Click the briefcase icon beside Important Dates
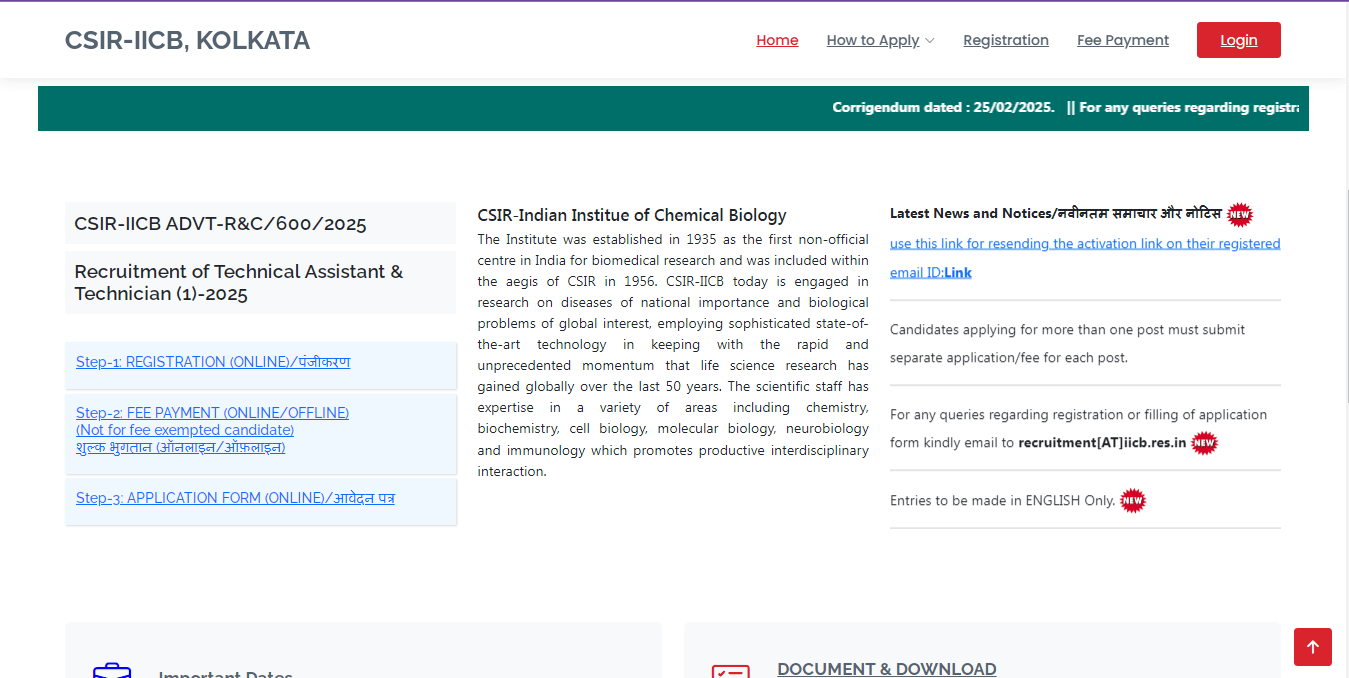 [112, 670]
